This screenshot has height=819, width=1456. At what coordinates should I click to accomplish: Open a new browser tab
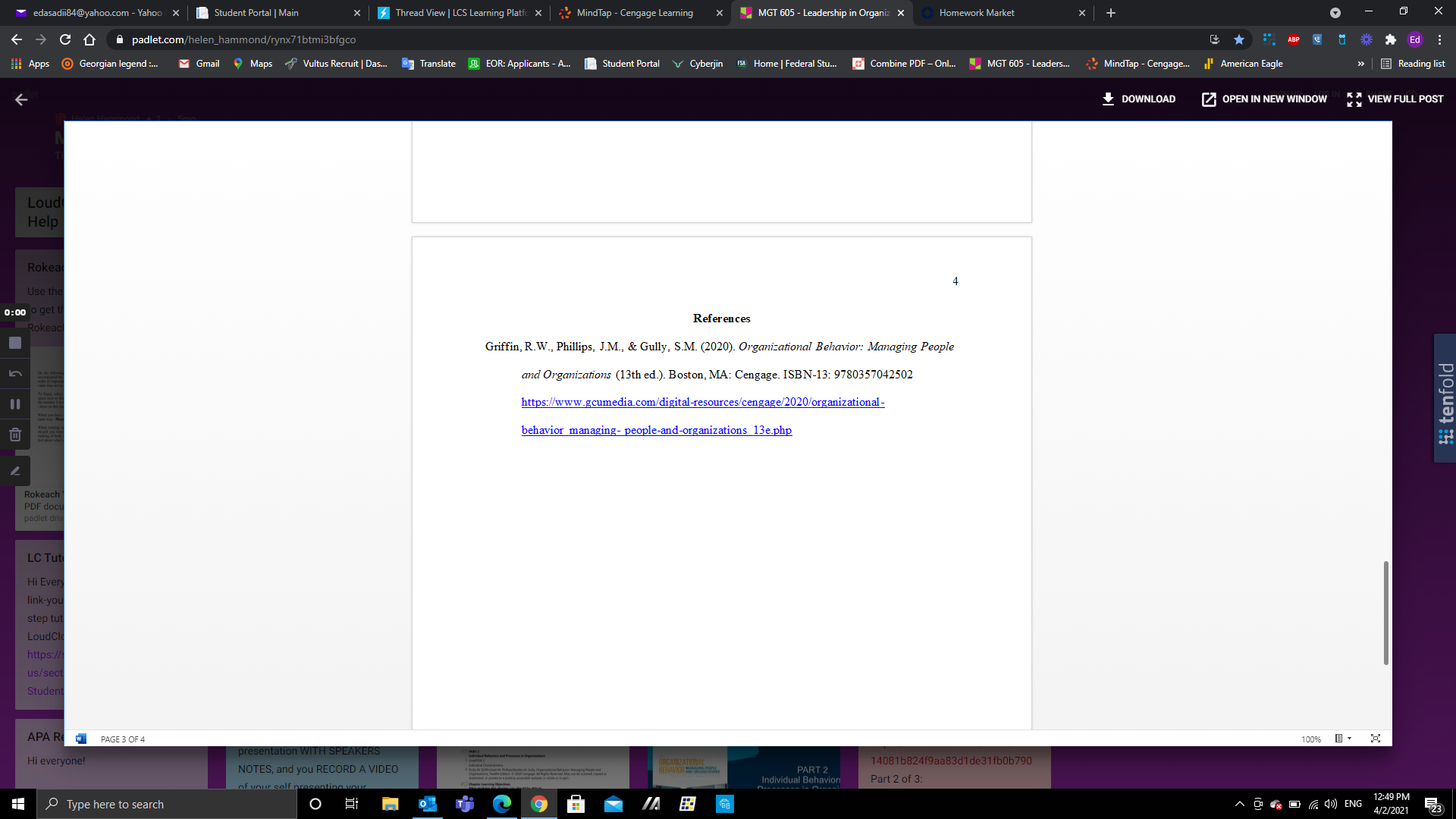pos(1111,13)
